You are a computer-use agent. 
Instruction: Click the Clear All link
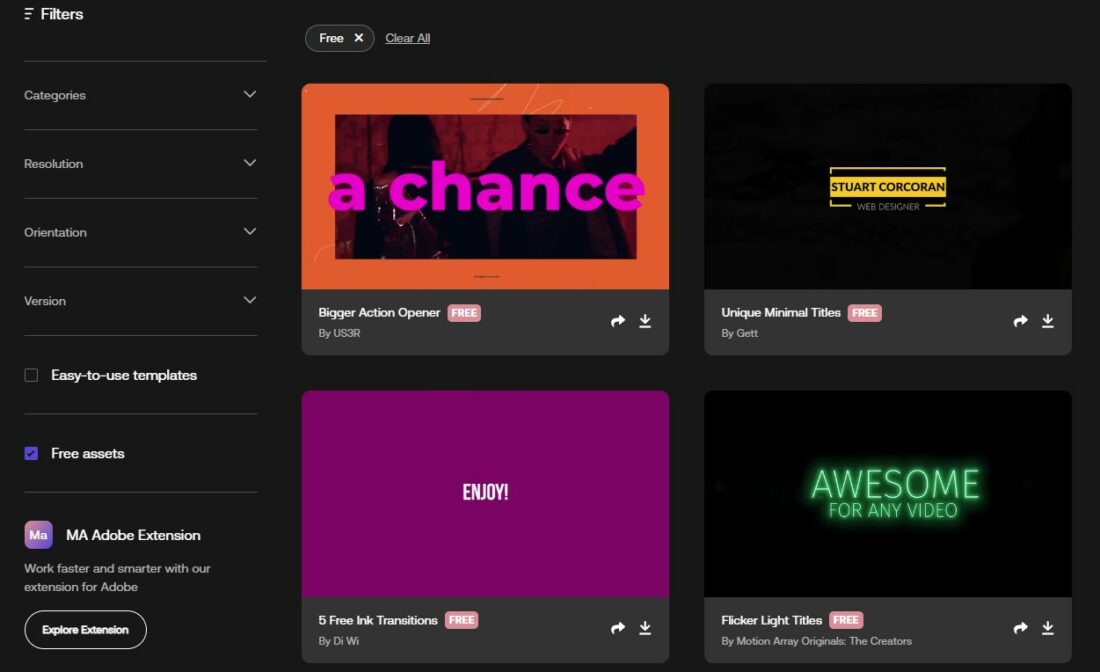pos(407,38)
